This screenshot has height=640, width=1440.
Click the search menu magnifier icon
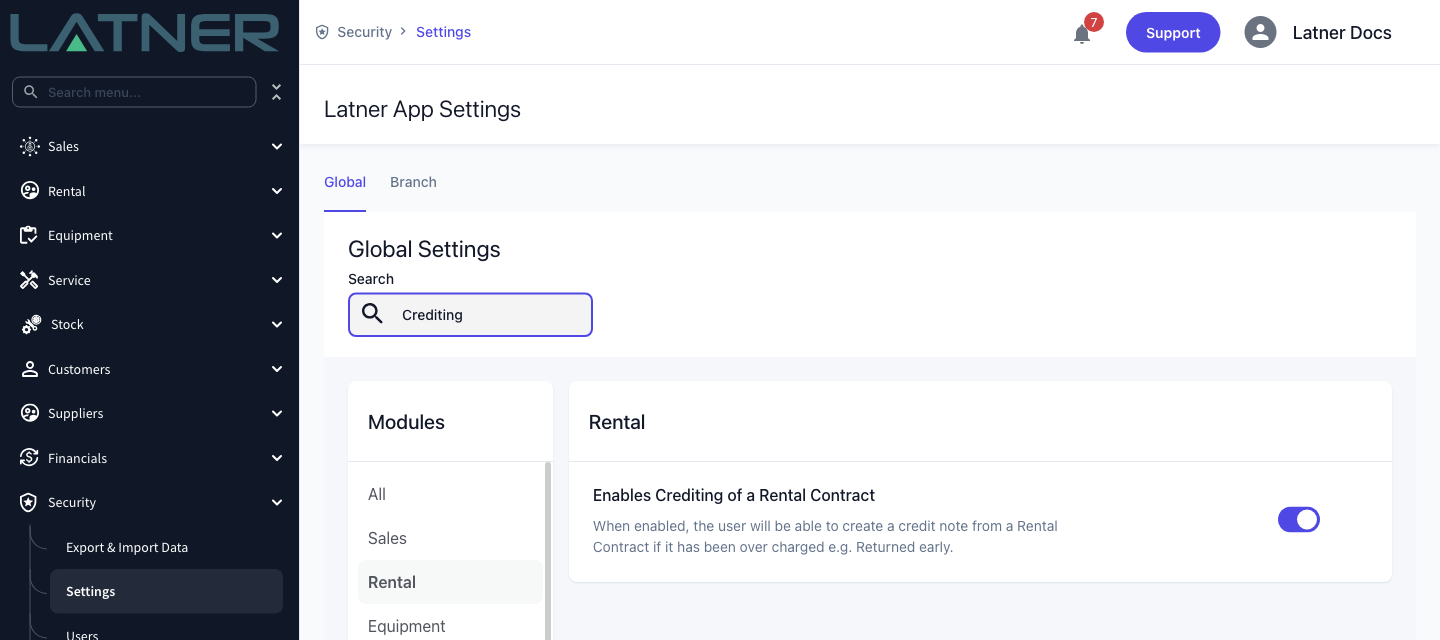click(31, 92)
